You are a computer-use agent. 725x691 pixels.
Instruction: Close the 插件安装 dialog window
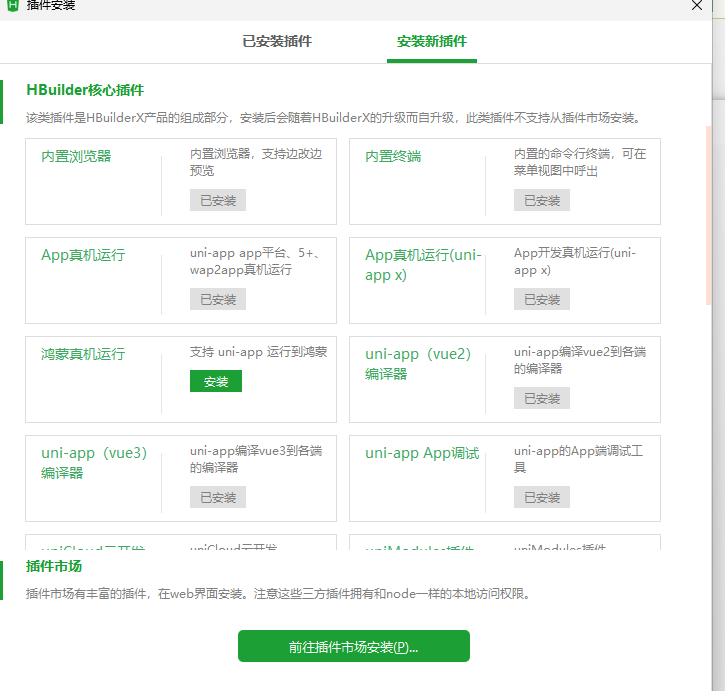[x=696, y=6]
